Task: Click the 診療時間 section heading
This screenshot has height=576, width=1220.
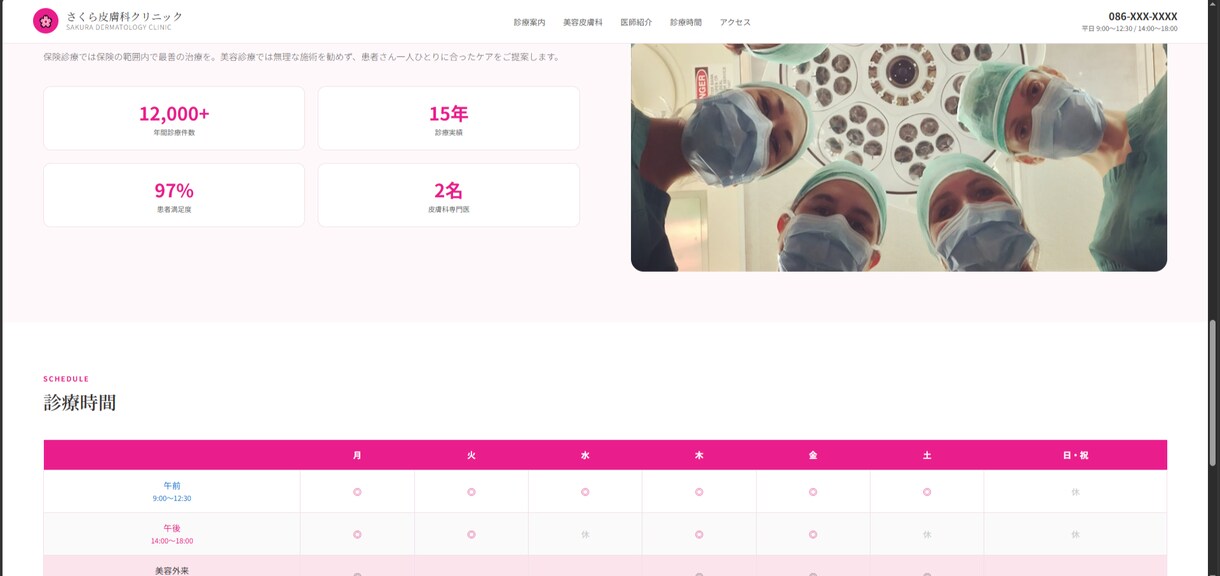Action: point(80,403)
